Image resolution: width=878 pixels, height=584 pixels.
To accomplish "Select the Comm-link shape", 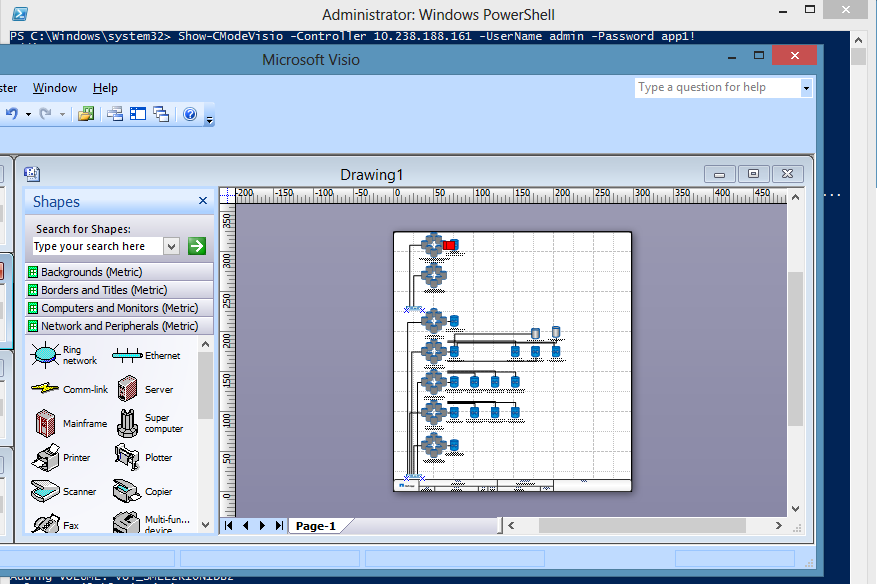I will pos(46,389).
